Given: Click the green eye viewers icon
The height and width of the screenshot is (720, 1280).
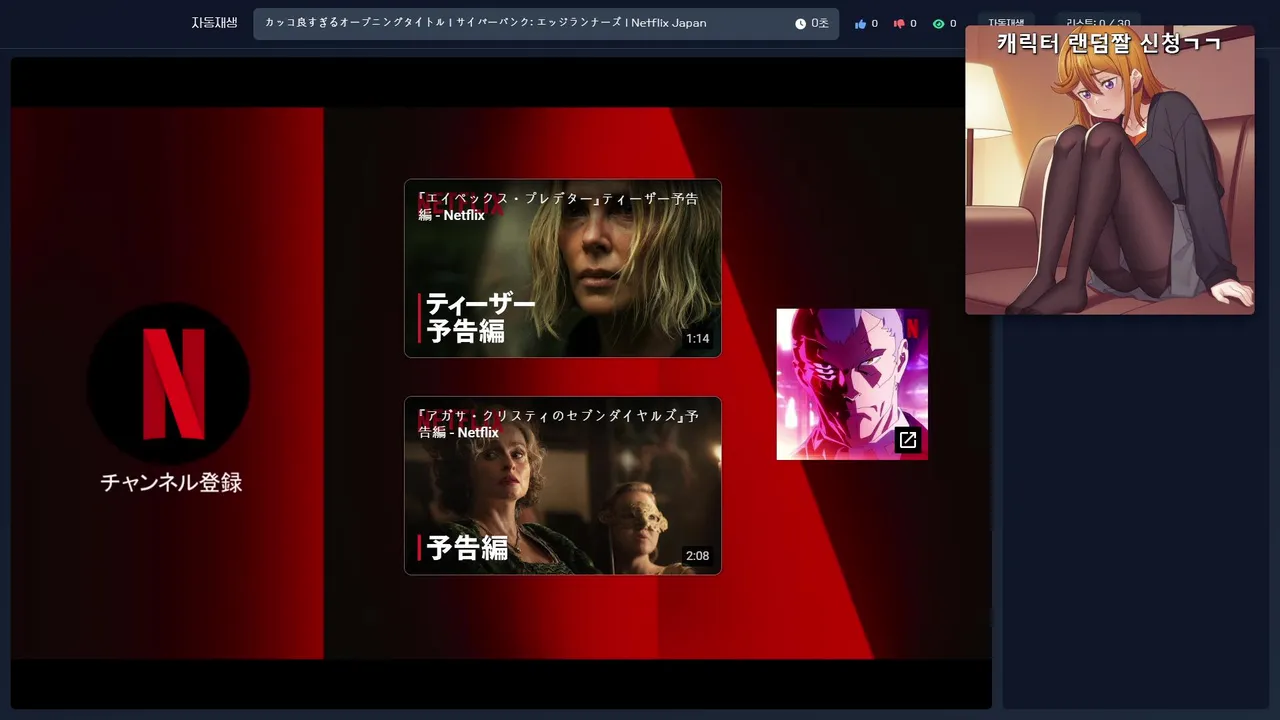Looking at the screenshot, I should pyautogui.click(x=938, y=24).
